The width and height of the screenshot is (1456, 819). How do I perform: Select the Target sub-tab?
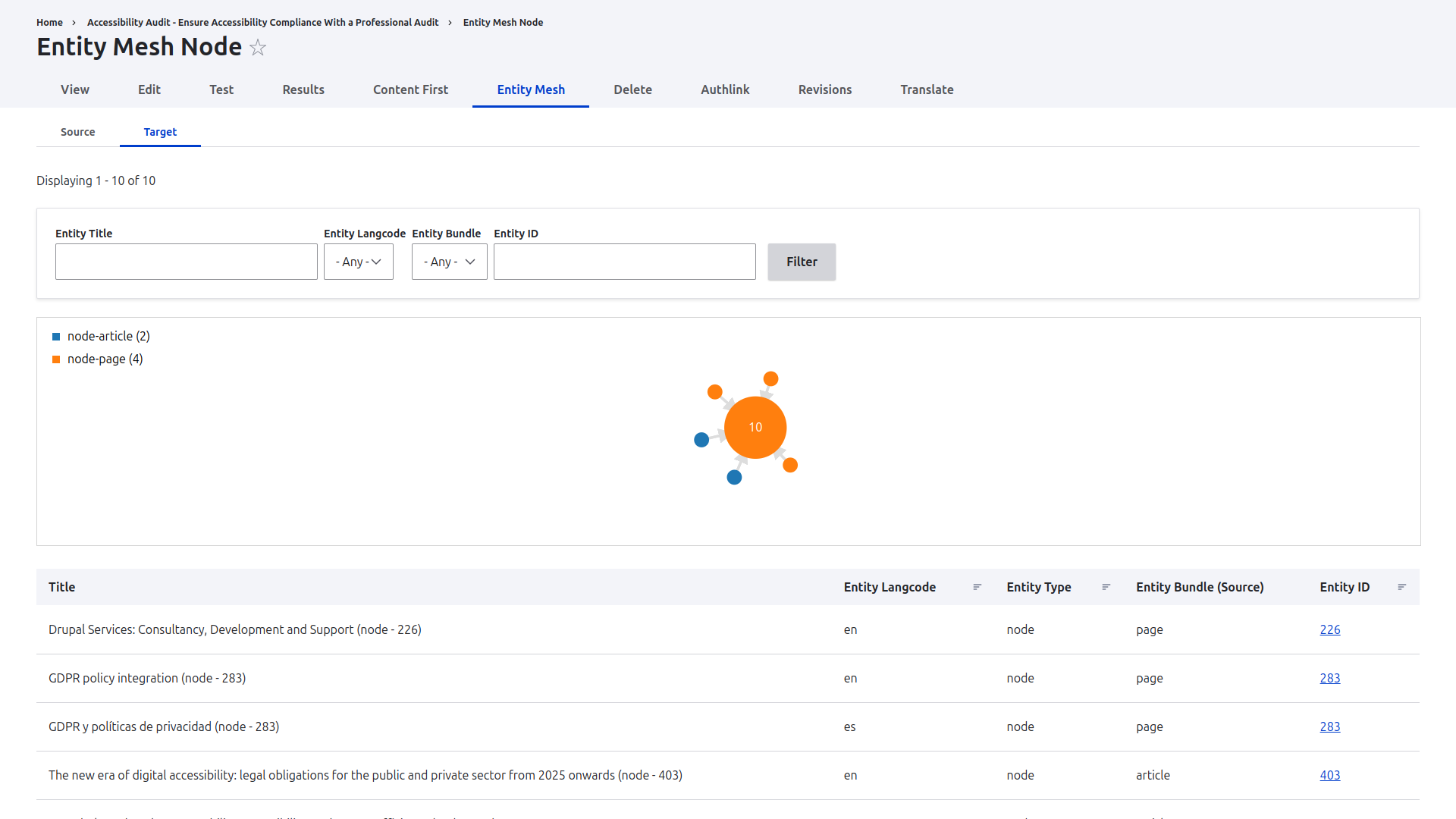tap(160, 132)
